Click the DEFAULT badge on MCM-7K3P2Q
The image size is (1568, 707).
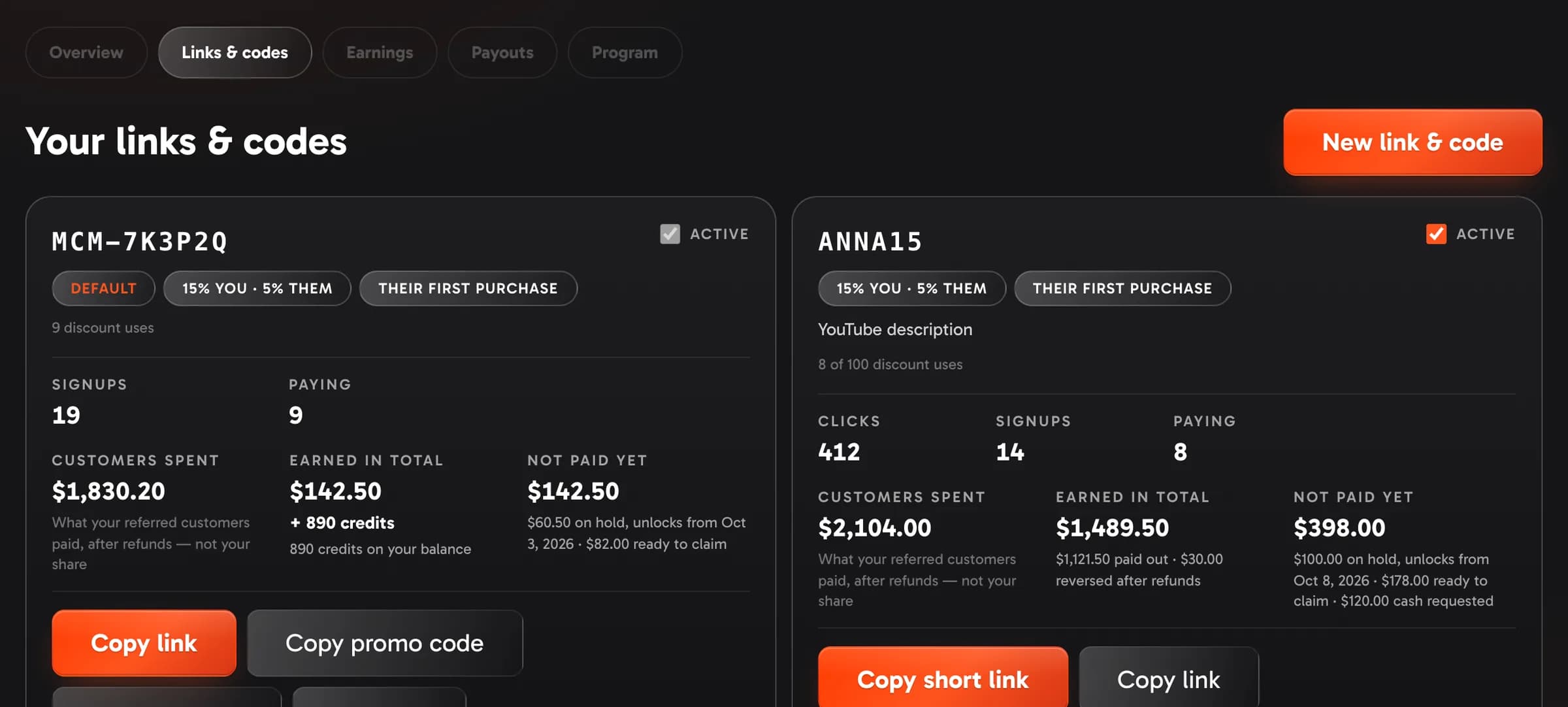[103, 288]
